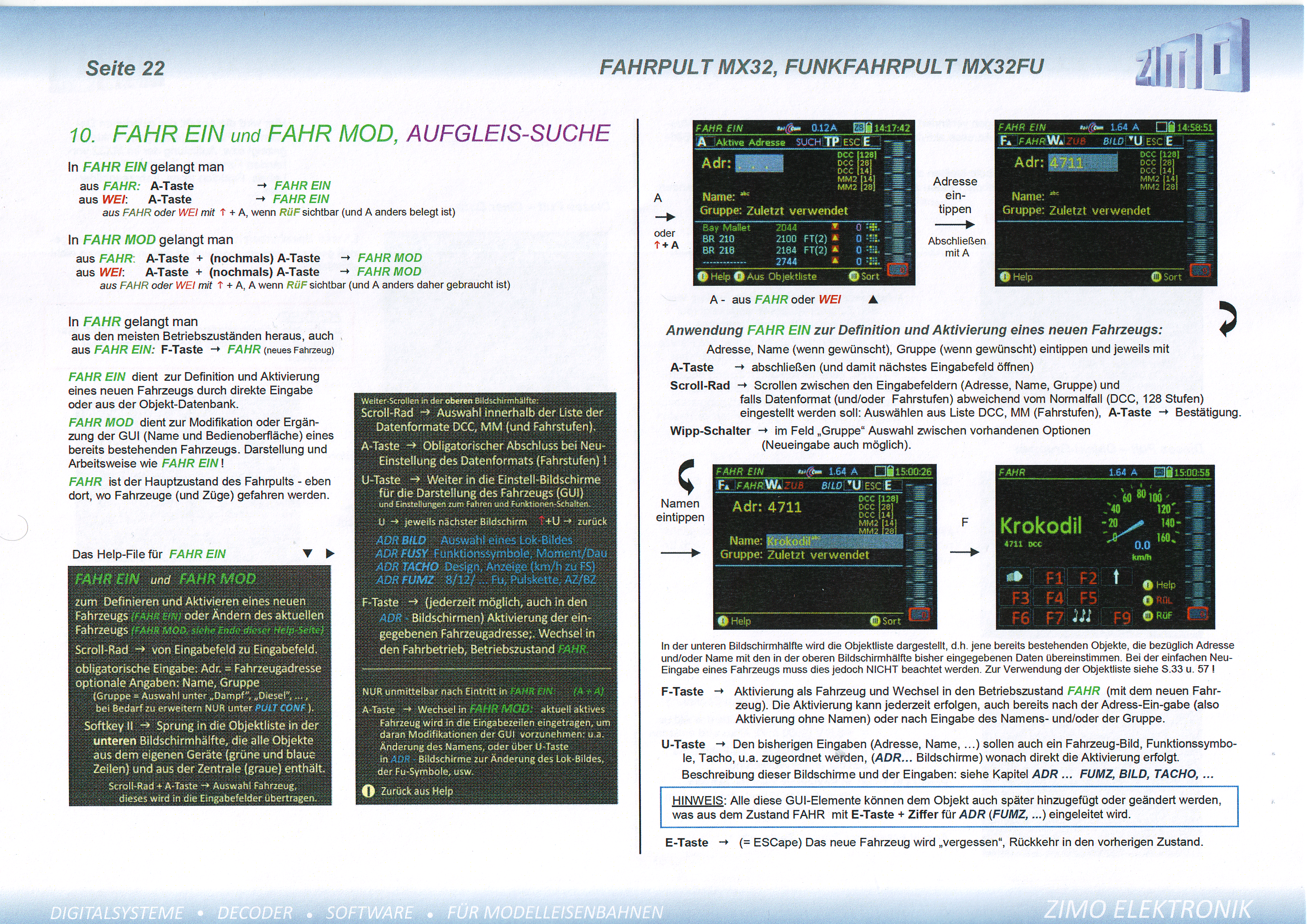Open Gruppe Zuletzt verwendet in 15:00:26 screen
This screenshot has width=1307, height=924.
pos(794,554)
